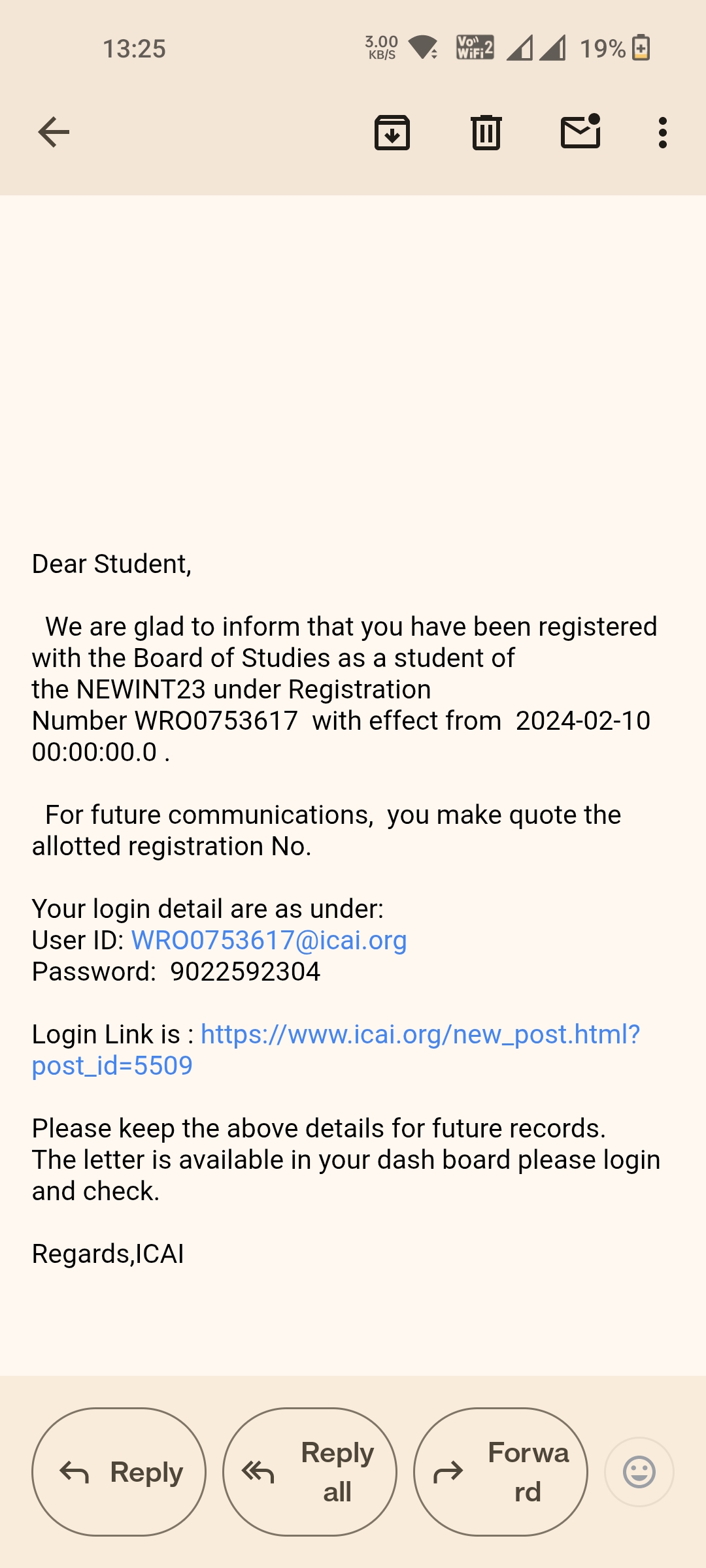Tap the battery status icon
706x1568 pixels.
point(641,48)
